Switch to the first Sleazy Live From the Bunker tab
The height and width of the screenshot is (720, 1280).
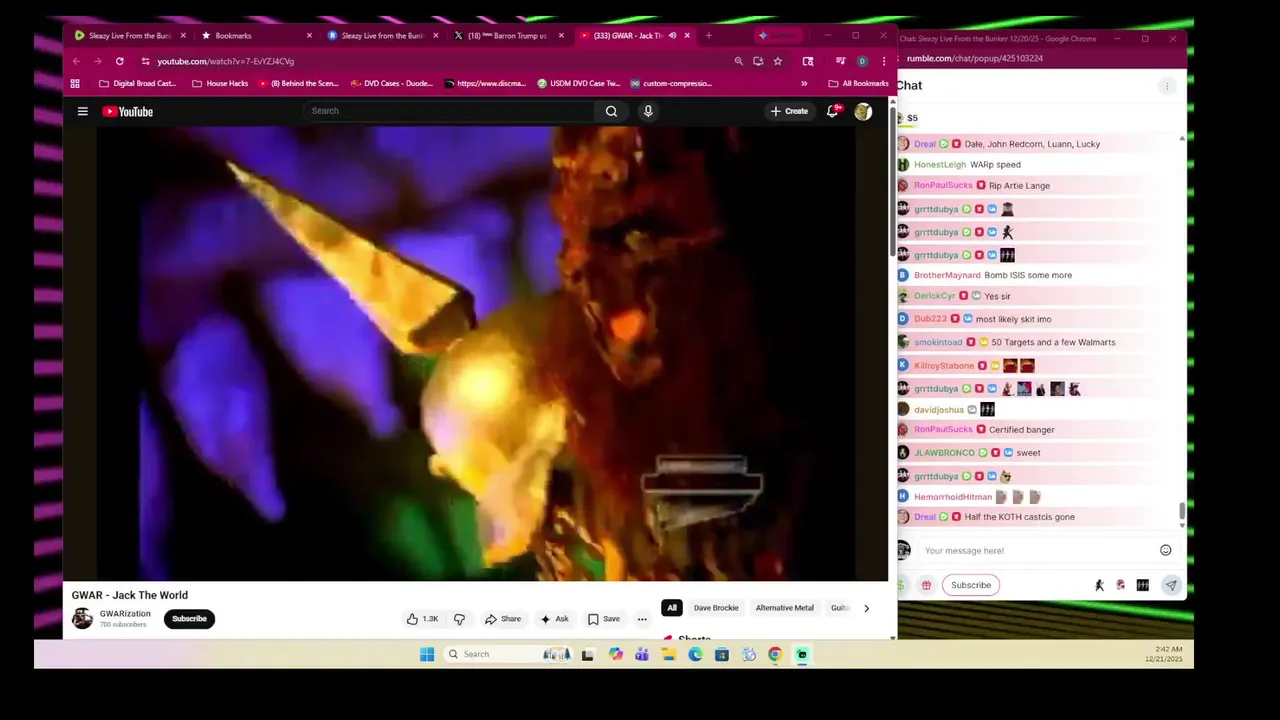(130, 36)
